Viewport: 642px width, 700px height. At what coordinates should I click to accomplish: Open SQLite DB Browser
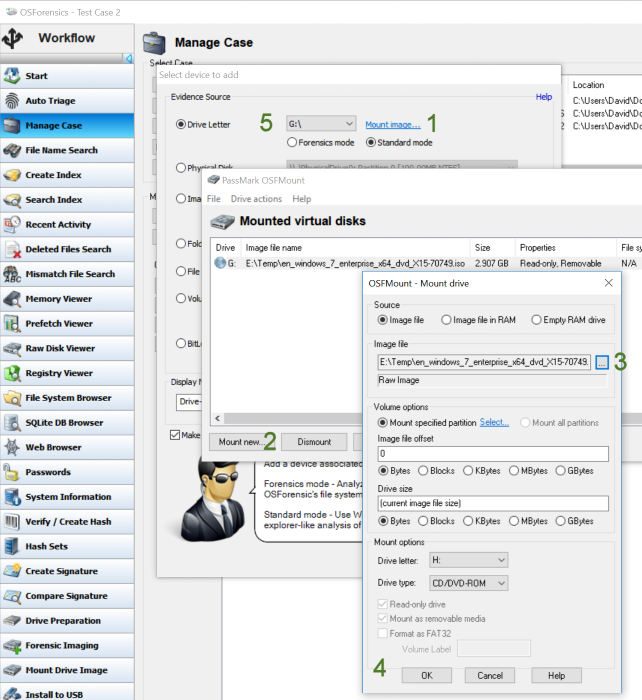pyautogui.click(x=67, y=423)
